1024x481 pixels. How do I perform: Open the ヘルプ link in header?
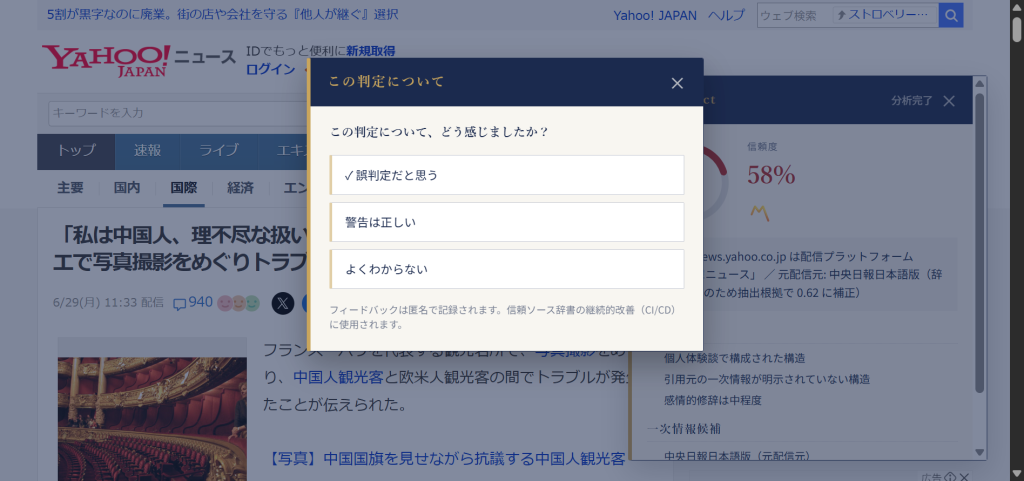(x=726, y=16)
